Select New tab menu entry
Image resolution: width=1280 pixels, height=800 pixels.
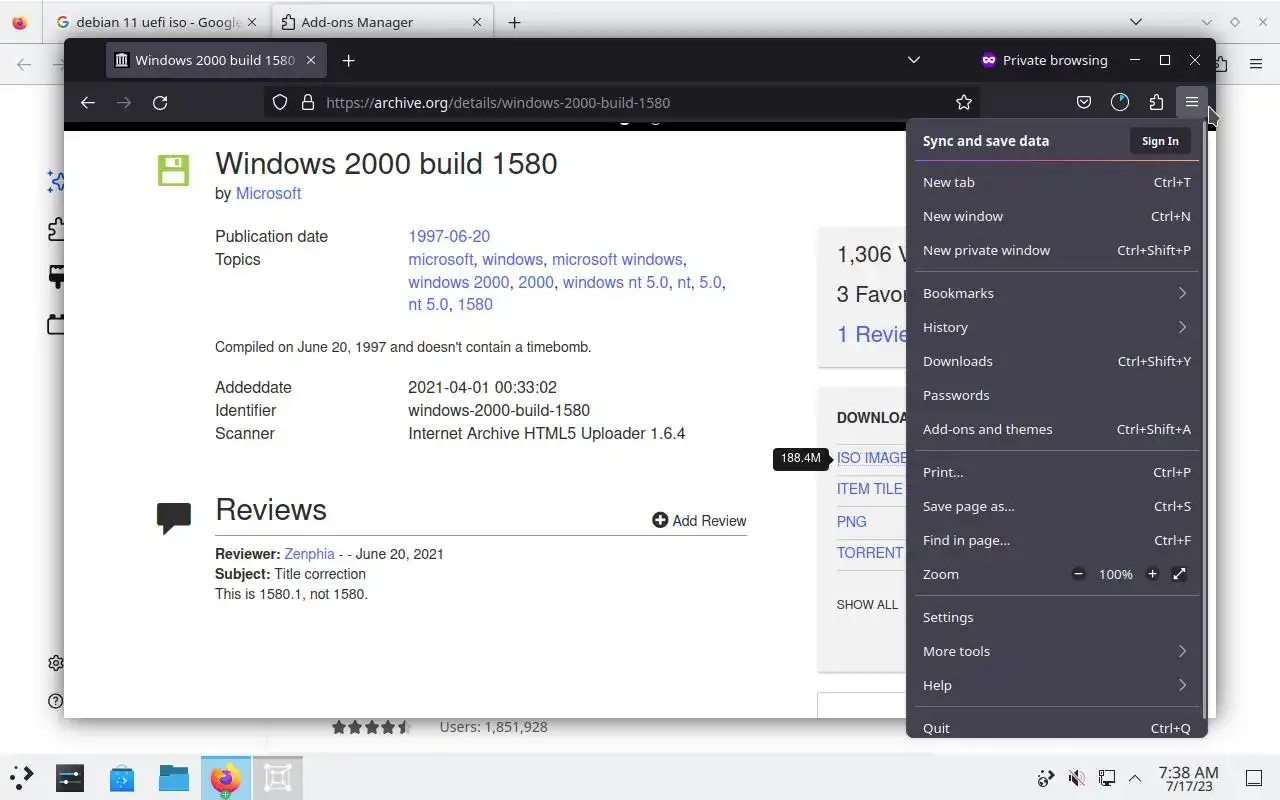(1056, 182)
